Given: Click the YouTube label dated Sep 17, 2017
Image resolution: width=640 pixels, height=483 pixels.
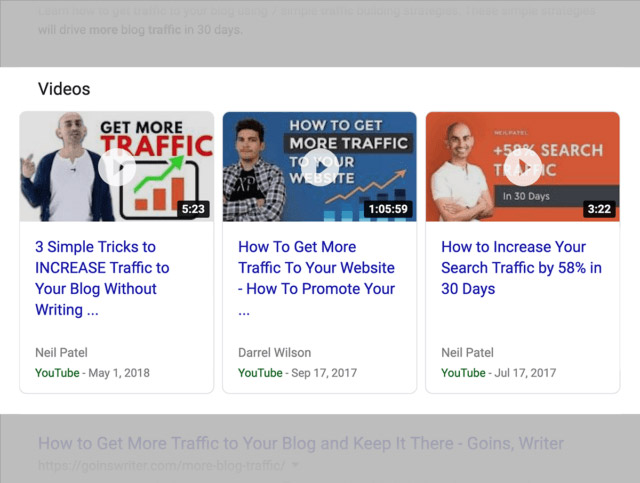Looking at the screenshot, I should click(260, 373).
